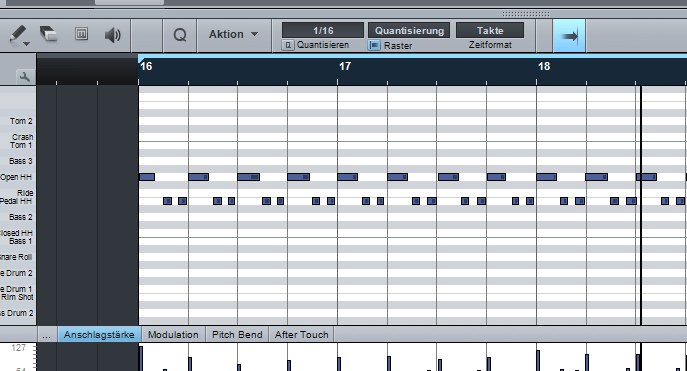
Task: Select the Open HH note at bar 16
Action: click(x=147, y=177)
